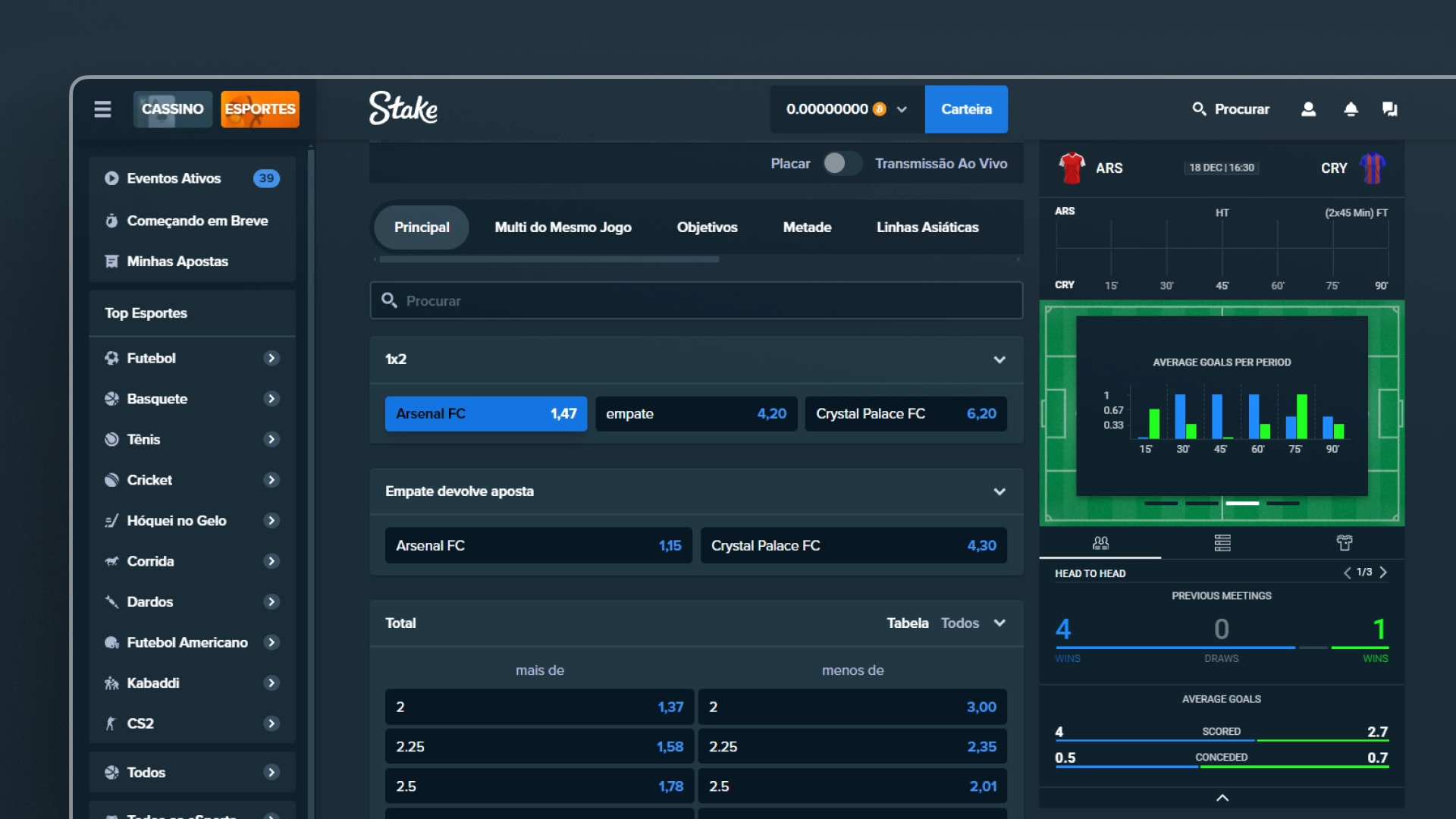Image resolution: width=1456 pixels, height=819 pixels.
Task: Click the market tabs horizontal scrollbar
Action: coord(549,259)
